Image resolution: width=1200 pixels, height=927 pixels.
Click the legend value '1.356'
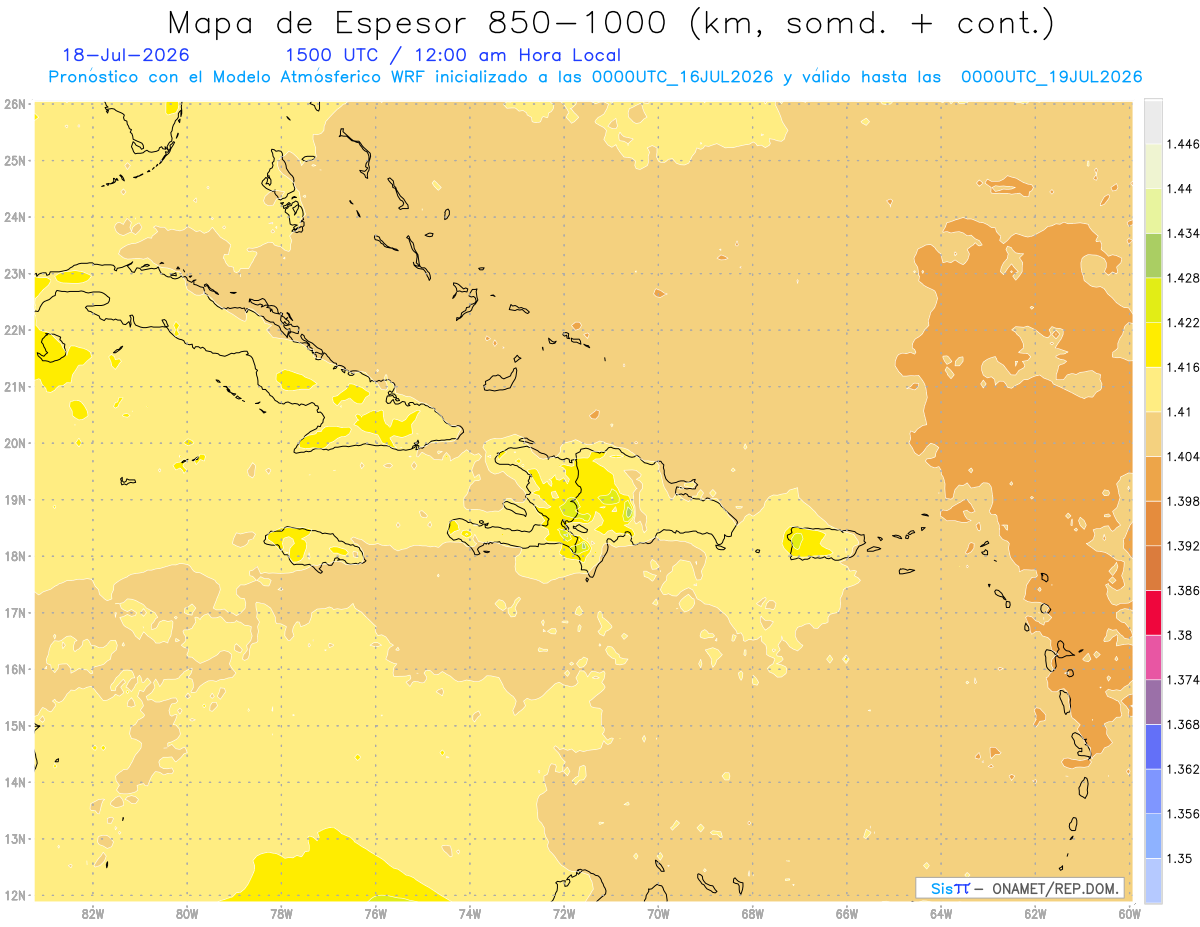1183,814
